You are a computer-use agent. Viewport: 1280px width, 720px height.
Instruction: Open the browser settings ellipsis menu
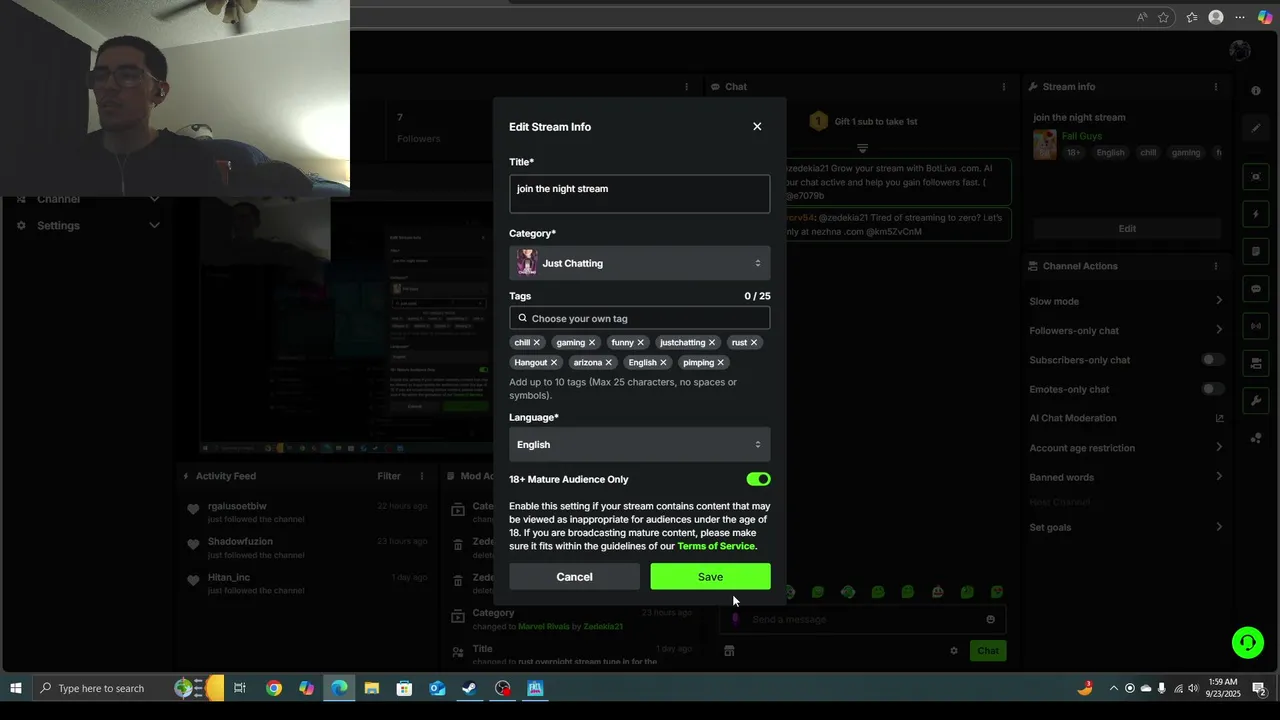(x=1240, y=17)
